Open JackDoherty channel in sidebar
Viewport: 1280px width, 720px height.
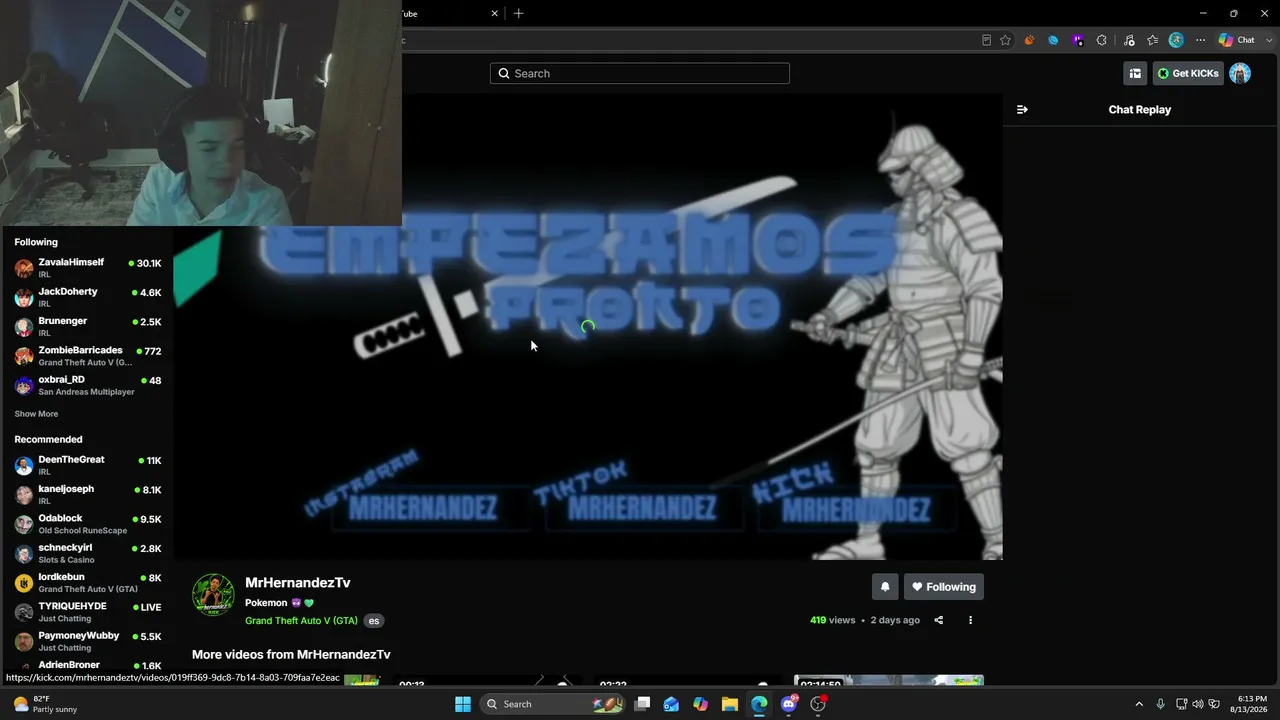tap(88, 297)
